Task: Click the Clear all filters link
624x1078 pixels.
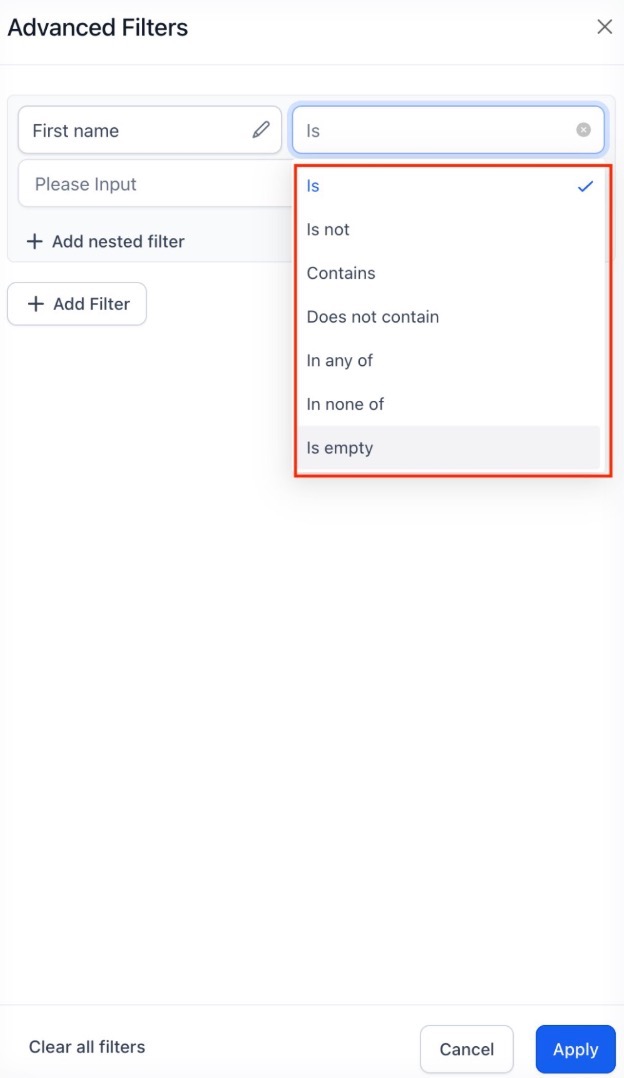Action: click(87, 1047)
